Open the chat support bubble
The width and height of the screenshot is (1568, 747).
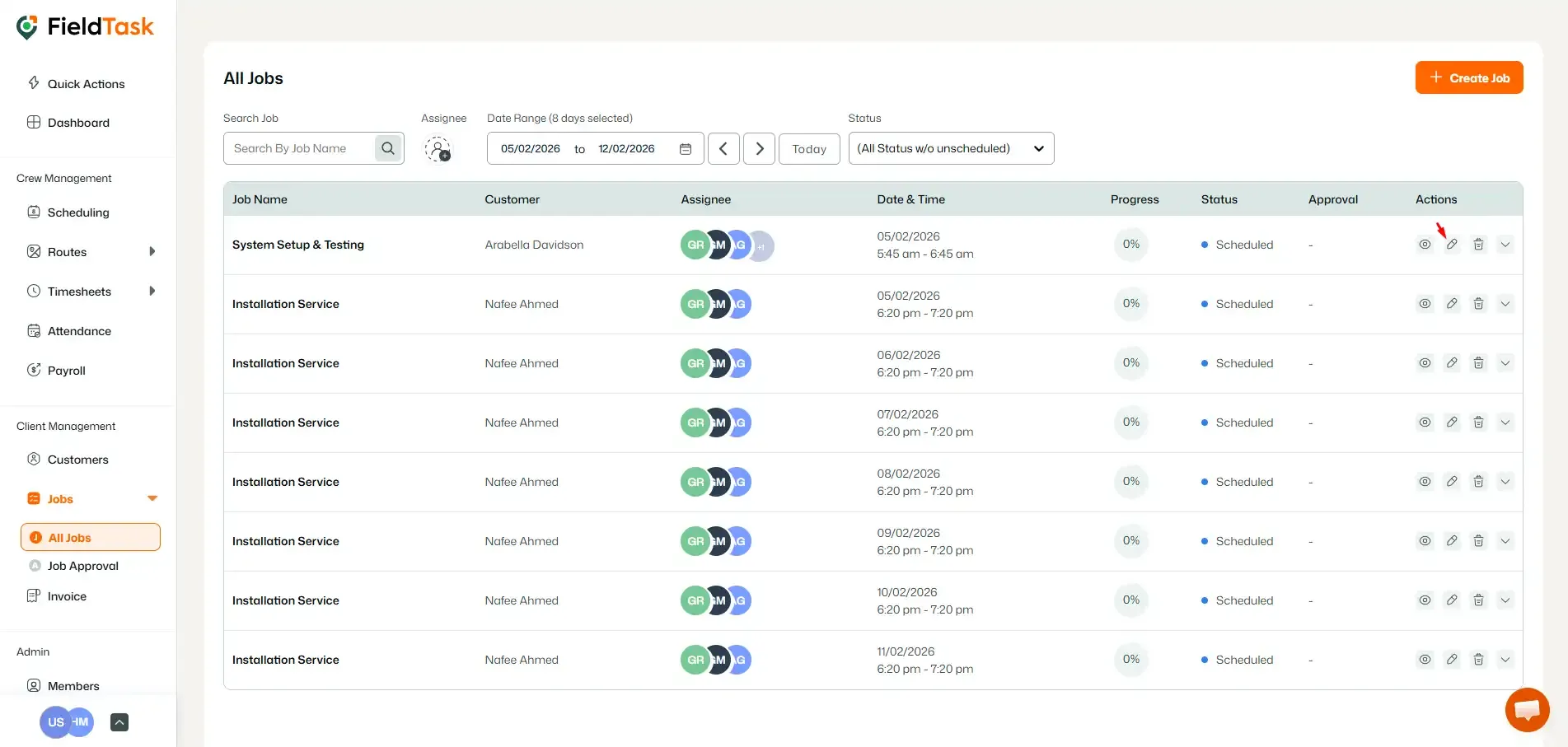pos(1527,709)
